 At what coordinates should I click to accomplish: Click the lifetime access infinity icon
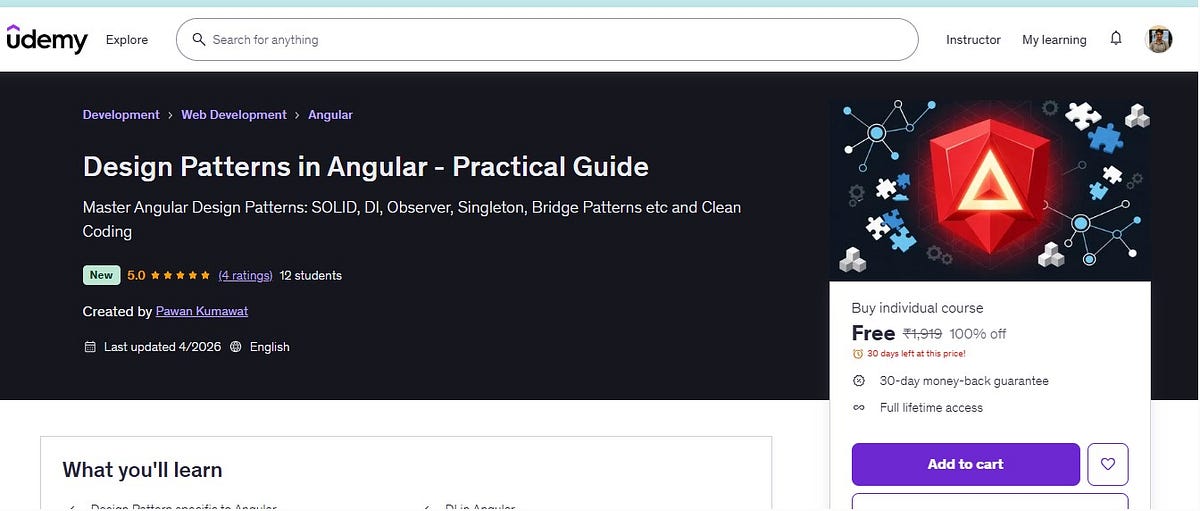(x=858, y=407)
